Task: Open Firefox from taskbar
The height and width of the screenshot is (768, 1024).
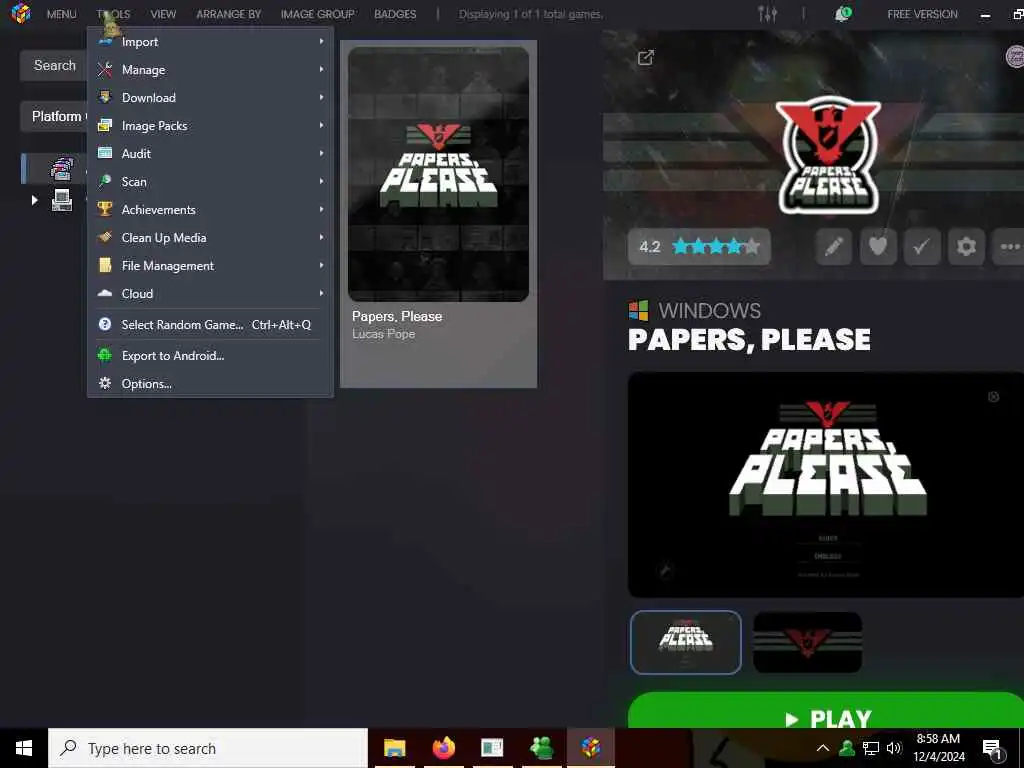Action: point(443,748)
